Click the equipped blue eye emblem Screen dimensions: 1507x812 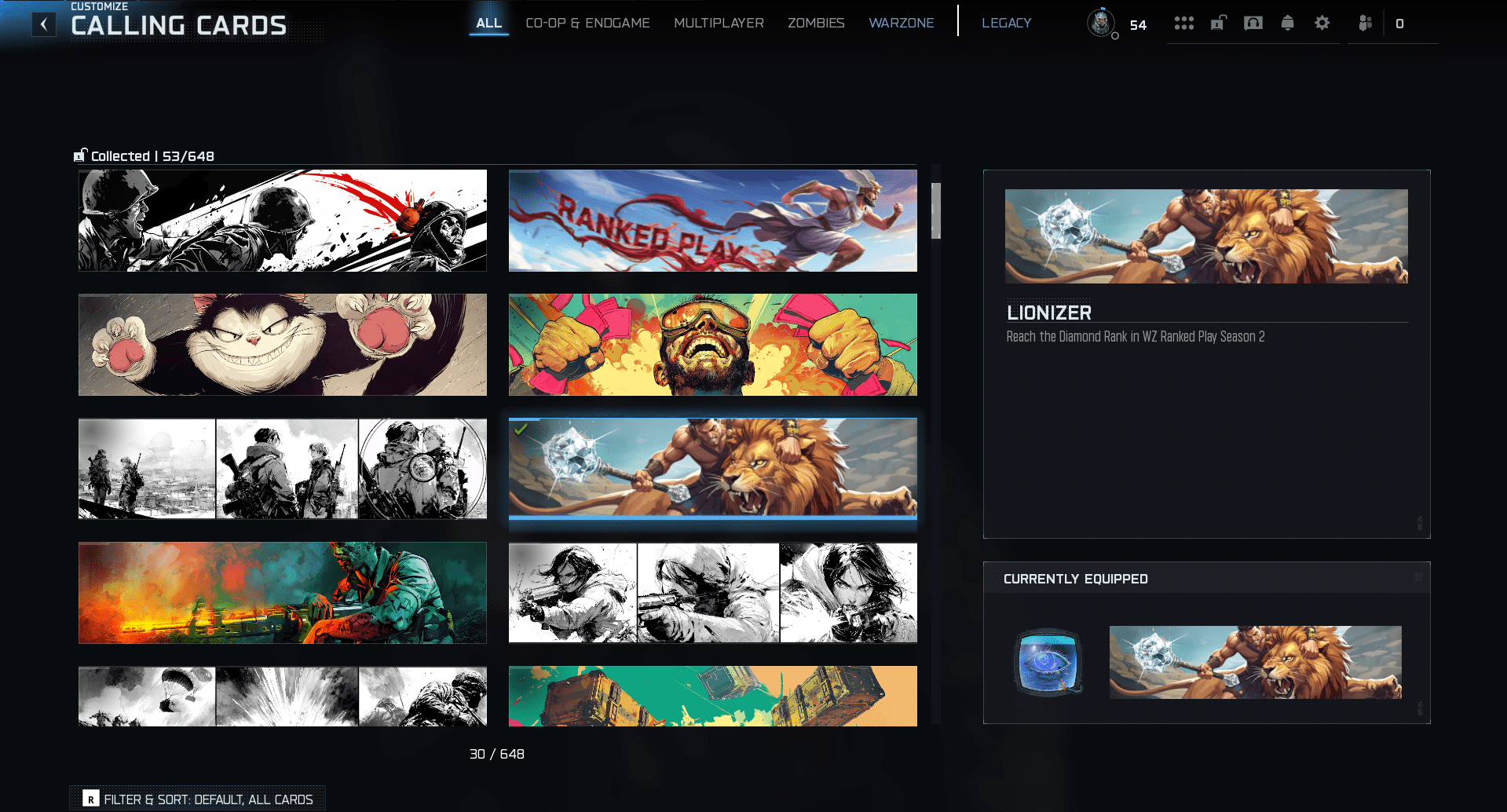coord(1048,662)
